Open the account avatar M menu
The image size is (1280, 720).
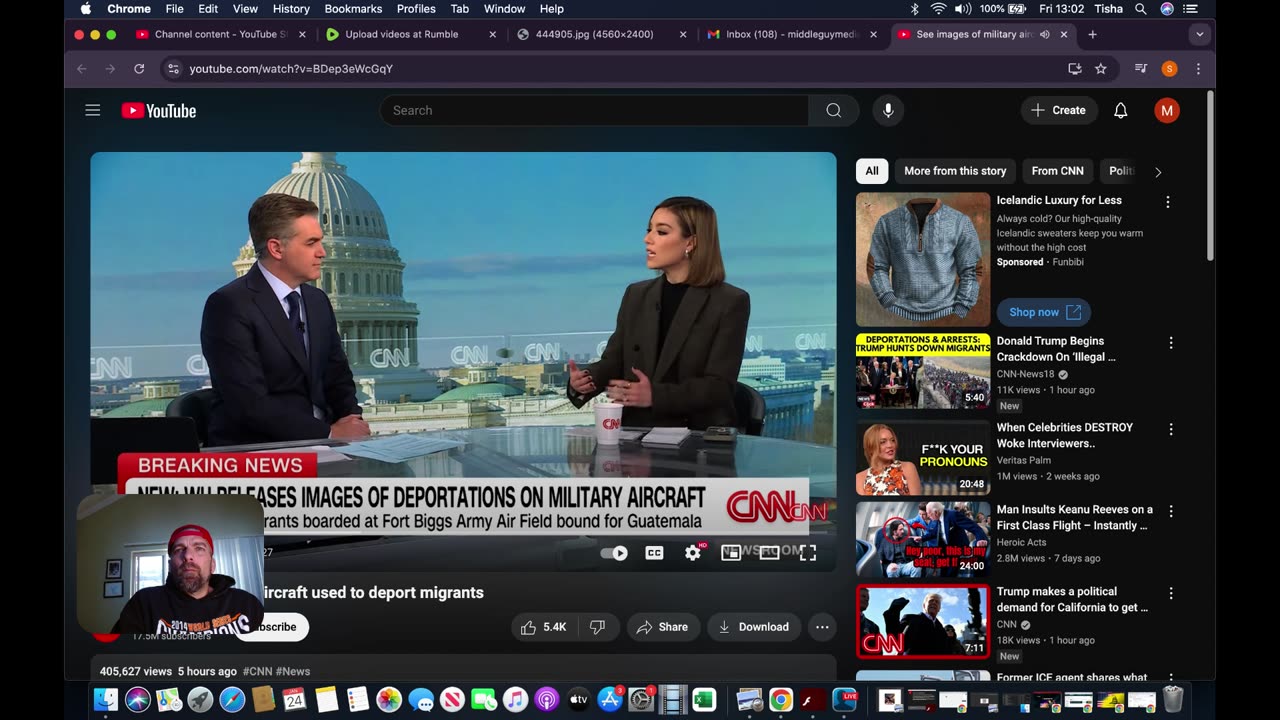[x=1166, y=110]
